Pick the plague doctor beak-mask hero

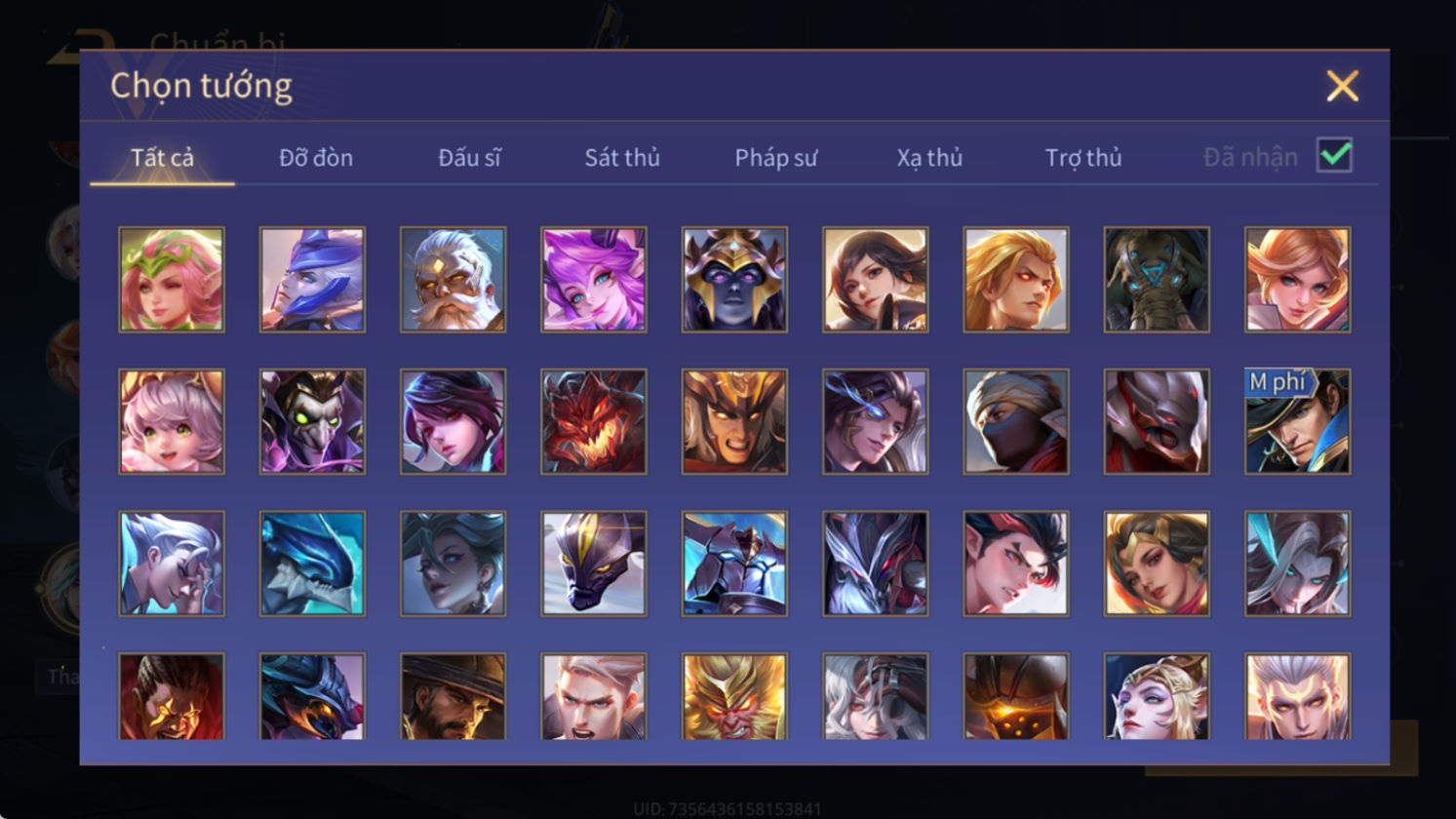pyautogui.click(x=312, y=421)
